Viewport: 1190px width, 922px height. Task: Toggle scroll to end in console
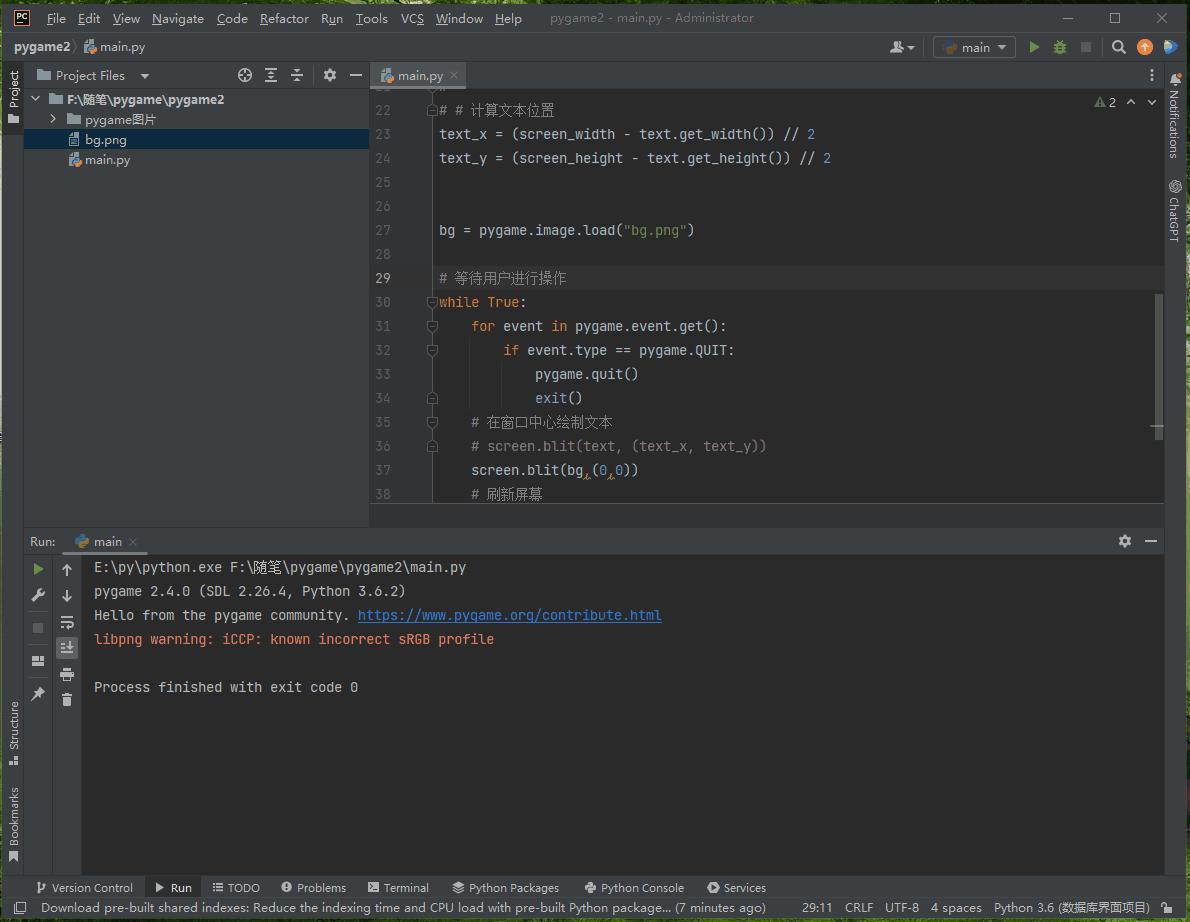(x=67, y=648)
